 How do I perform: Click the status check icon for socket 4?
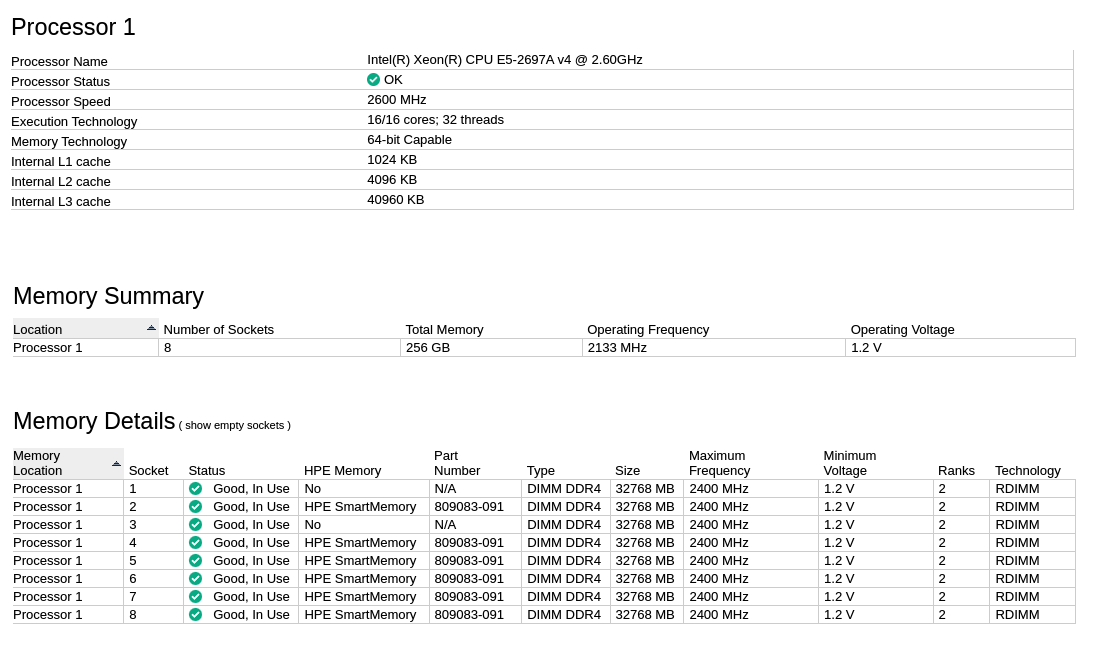pos(195,542)
